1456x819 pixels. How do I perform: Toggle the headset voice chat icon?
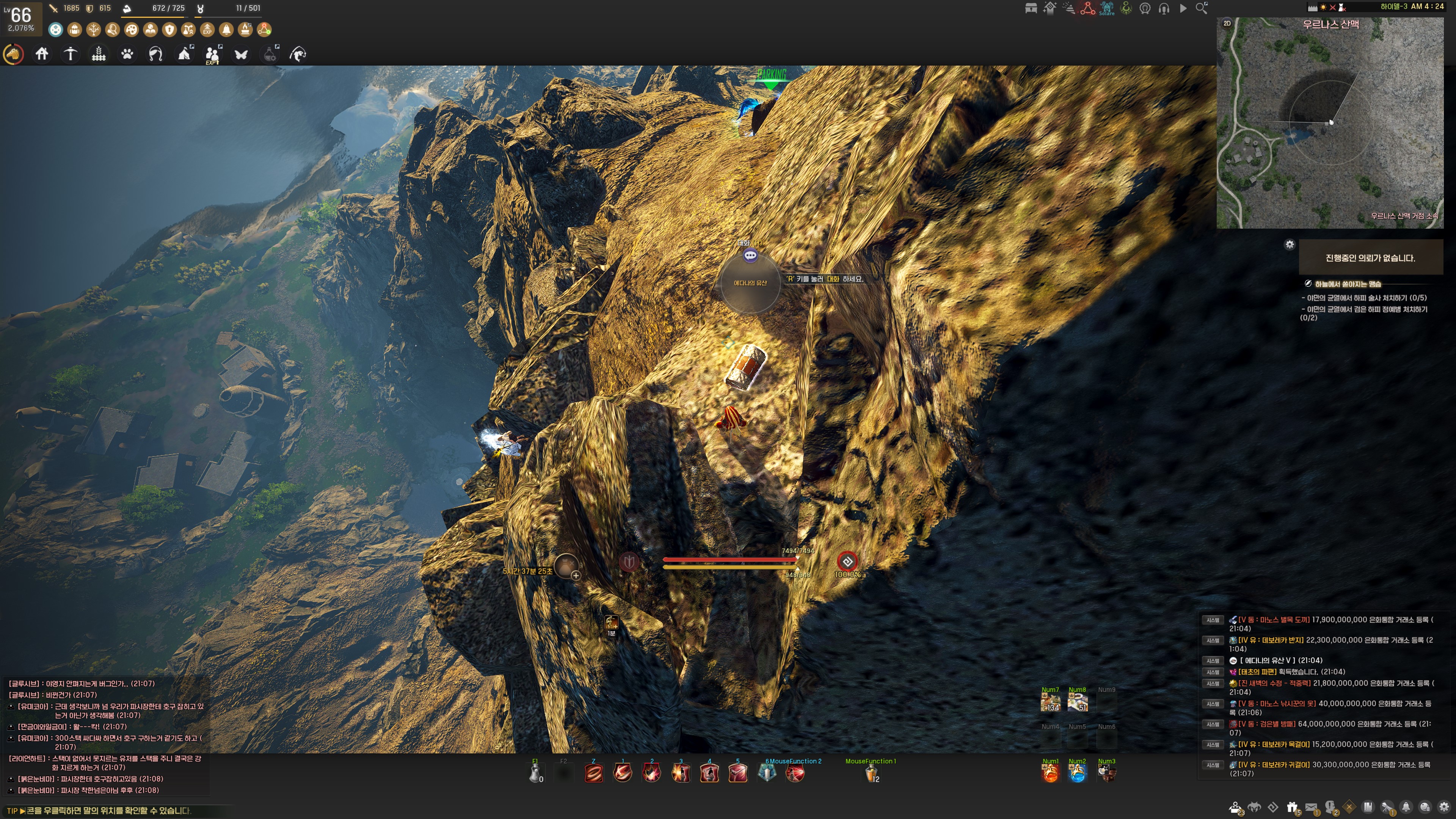1164,8
